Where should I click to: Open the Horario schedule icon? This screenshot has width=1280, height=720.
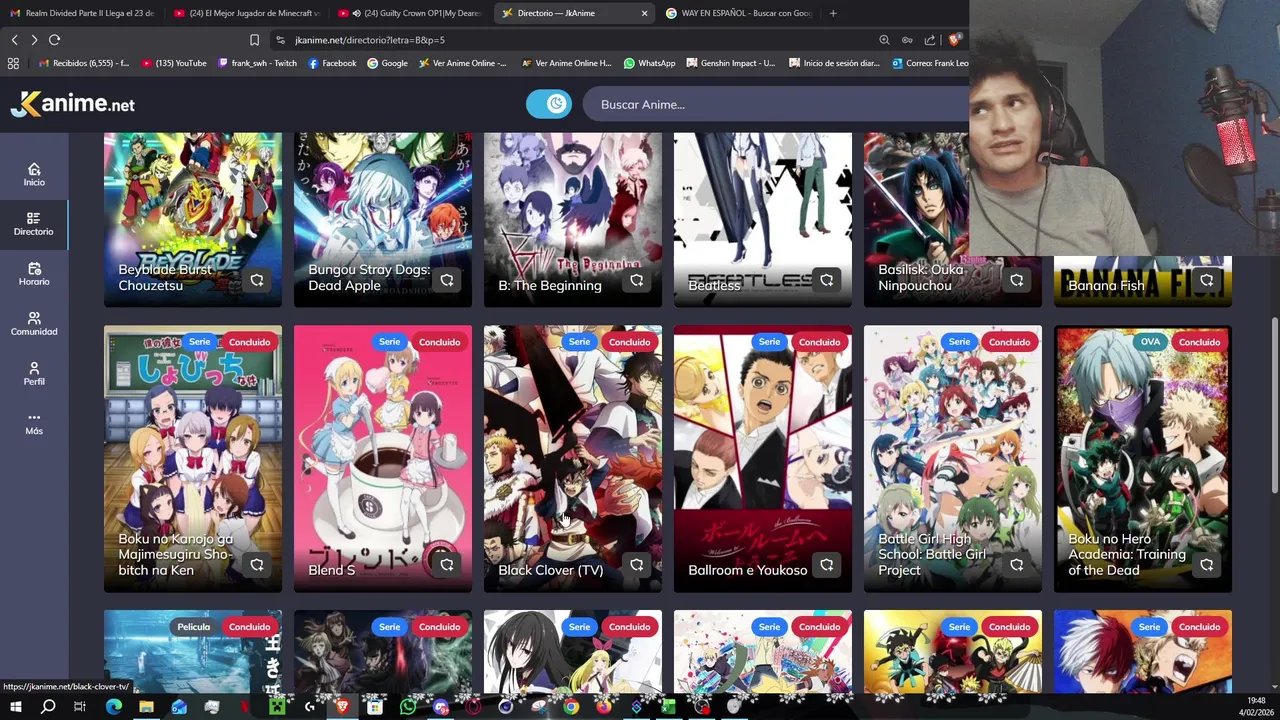34,274
